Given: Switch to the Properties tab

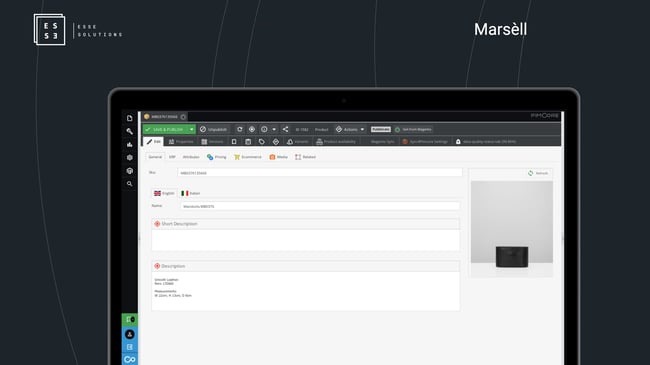Looking at the screenshot, I should pyautogui.click(x=181, y=142).
